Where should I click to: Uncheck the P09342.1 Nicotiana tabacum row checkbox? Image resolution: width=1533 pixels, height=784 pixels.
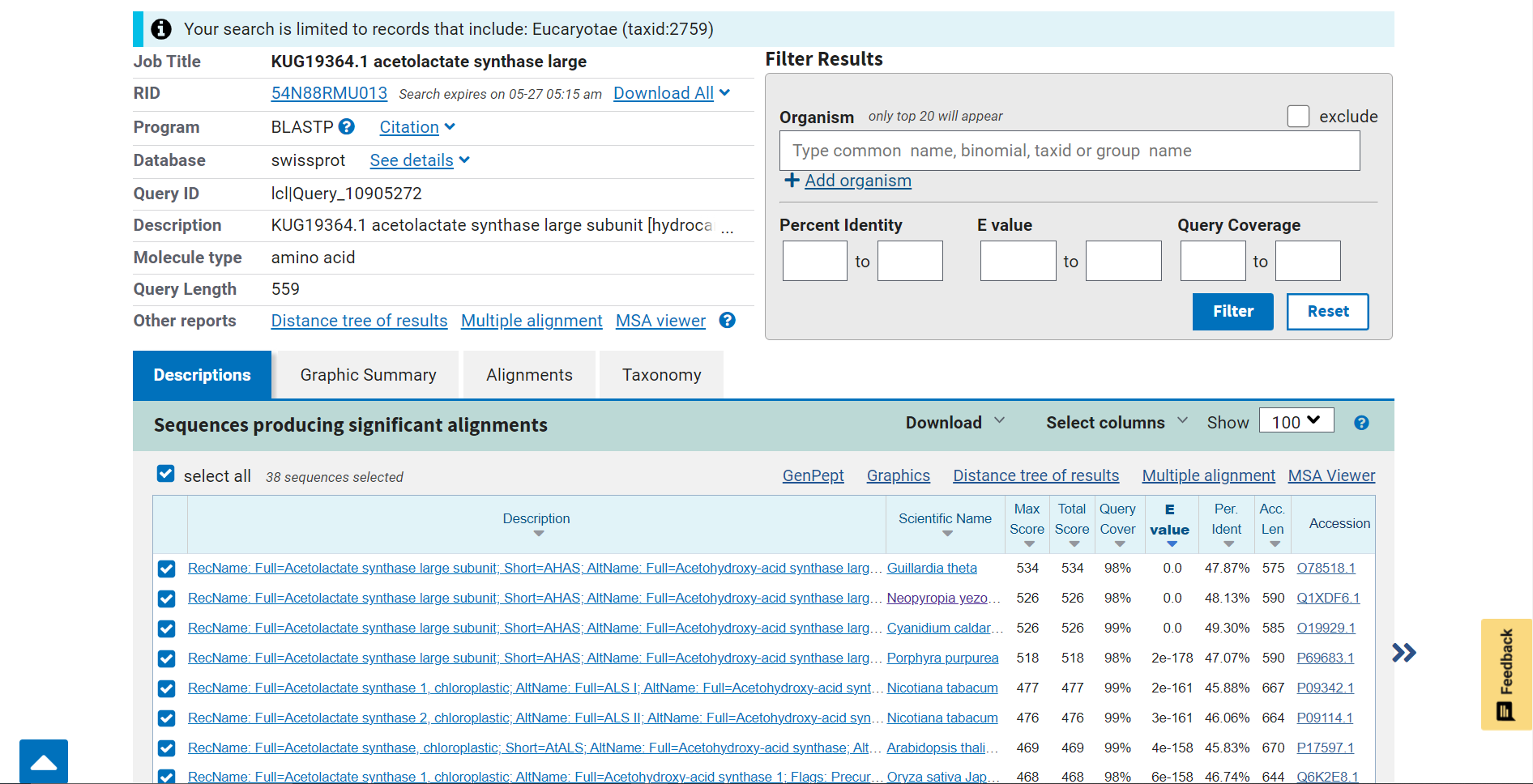click(x=166, y=688)
